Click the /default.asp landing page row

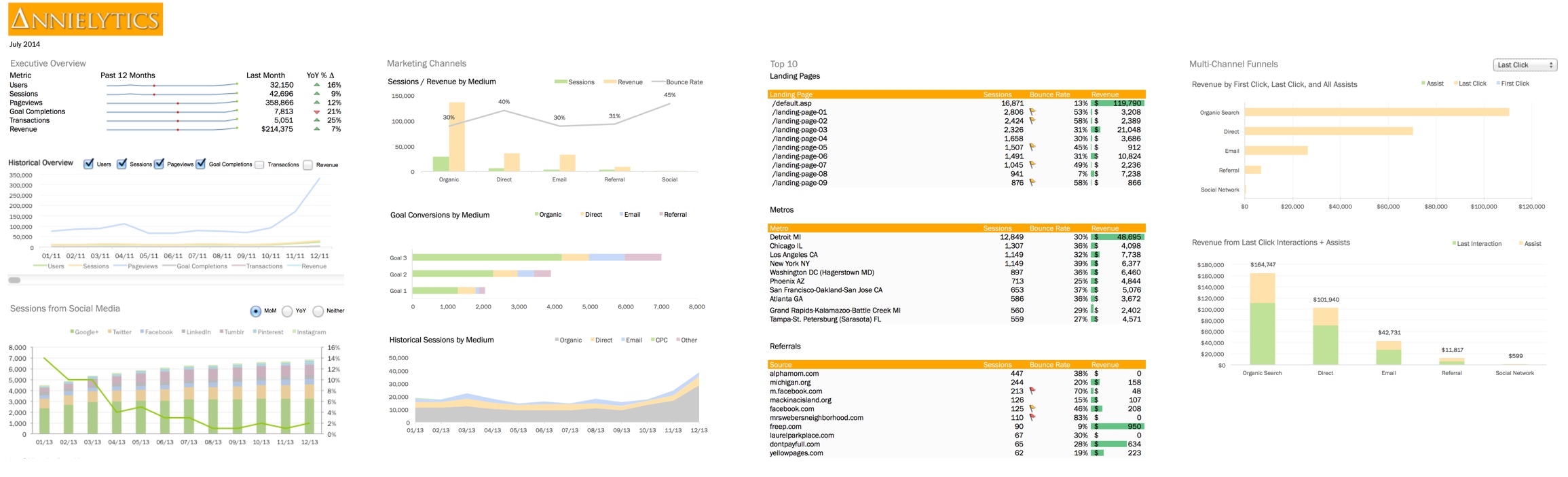click(791, 103)
